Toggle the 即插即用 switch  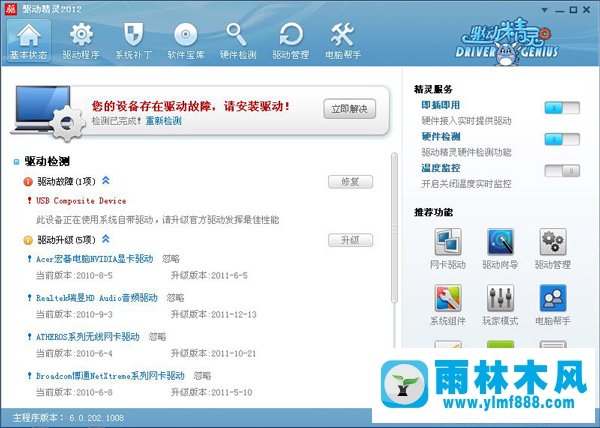coord(562,108)
